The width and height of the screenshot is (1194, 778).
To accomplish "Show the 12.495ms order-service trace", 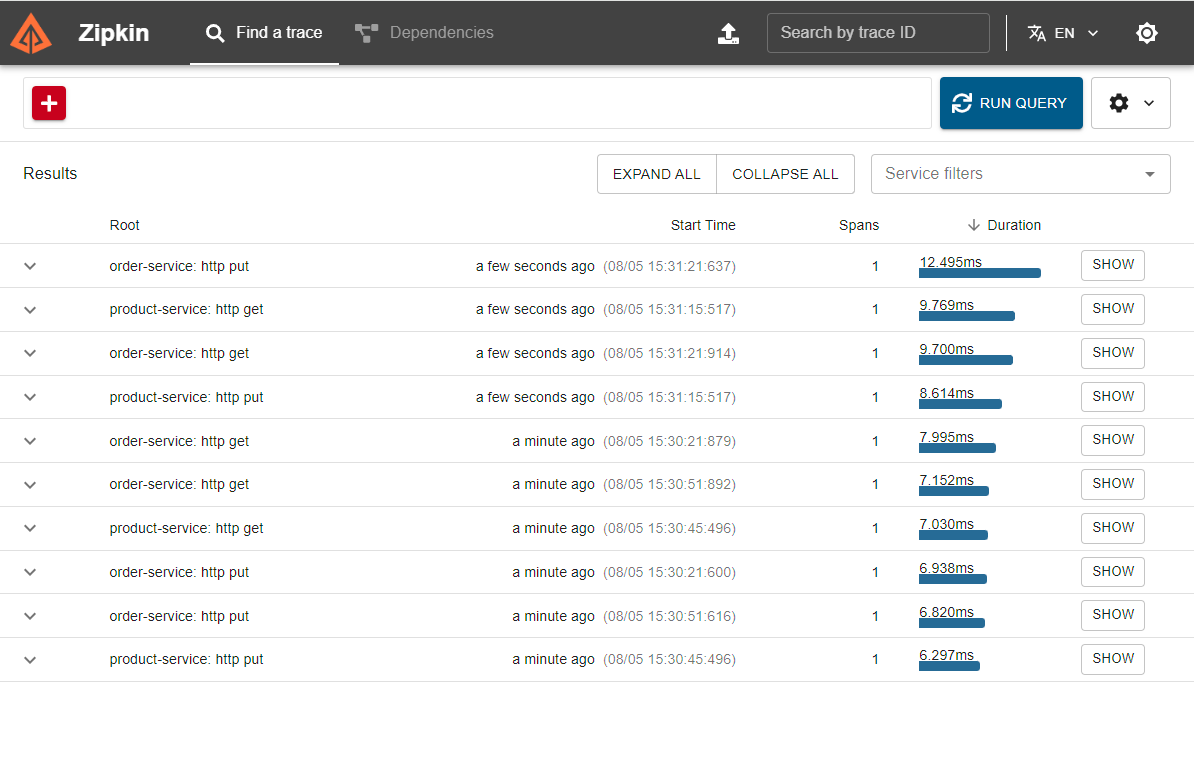I will tap(1113, 265).
